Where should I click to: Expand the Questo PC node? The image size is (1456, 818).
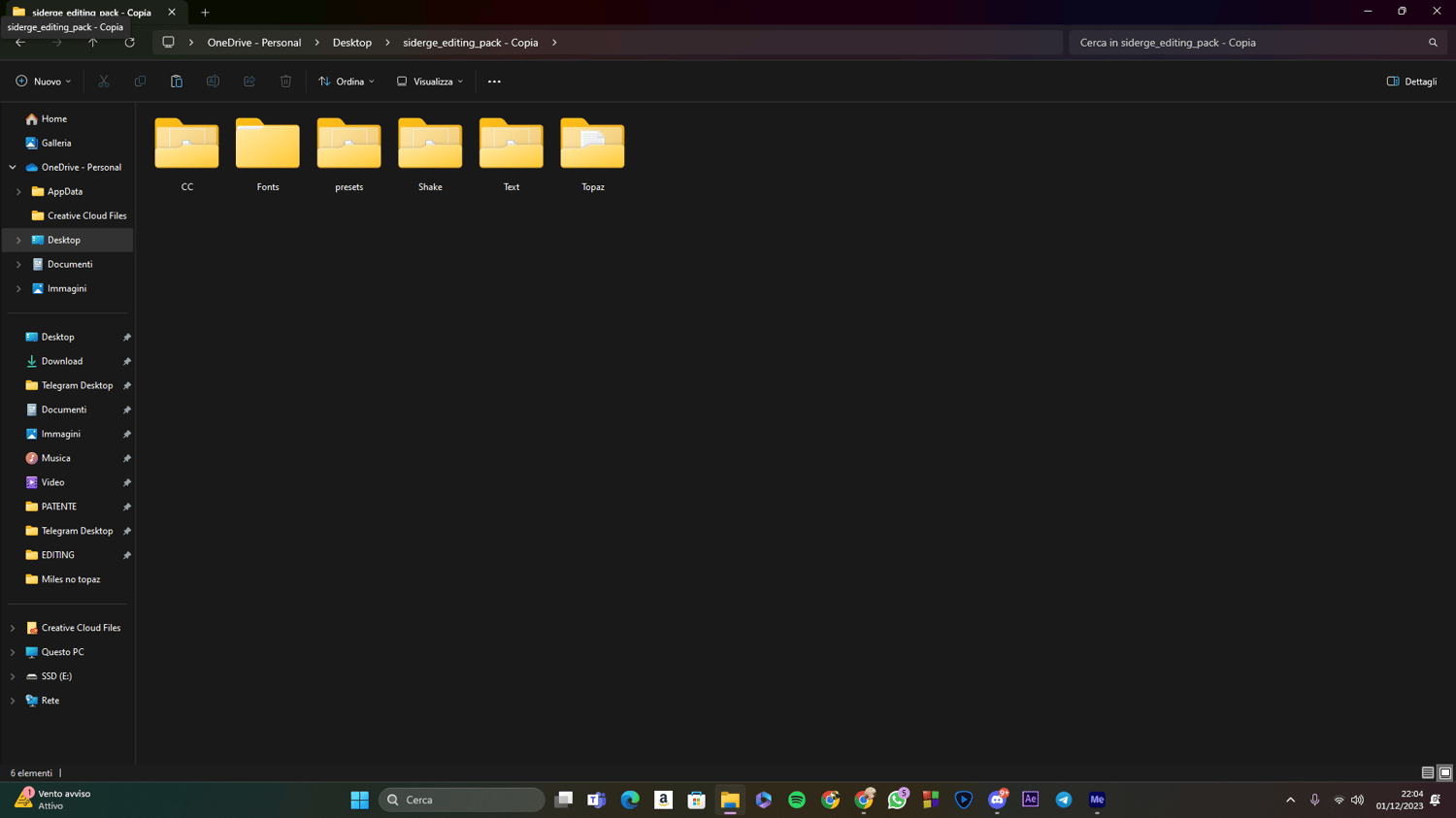click(13, 652)
